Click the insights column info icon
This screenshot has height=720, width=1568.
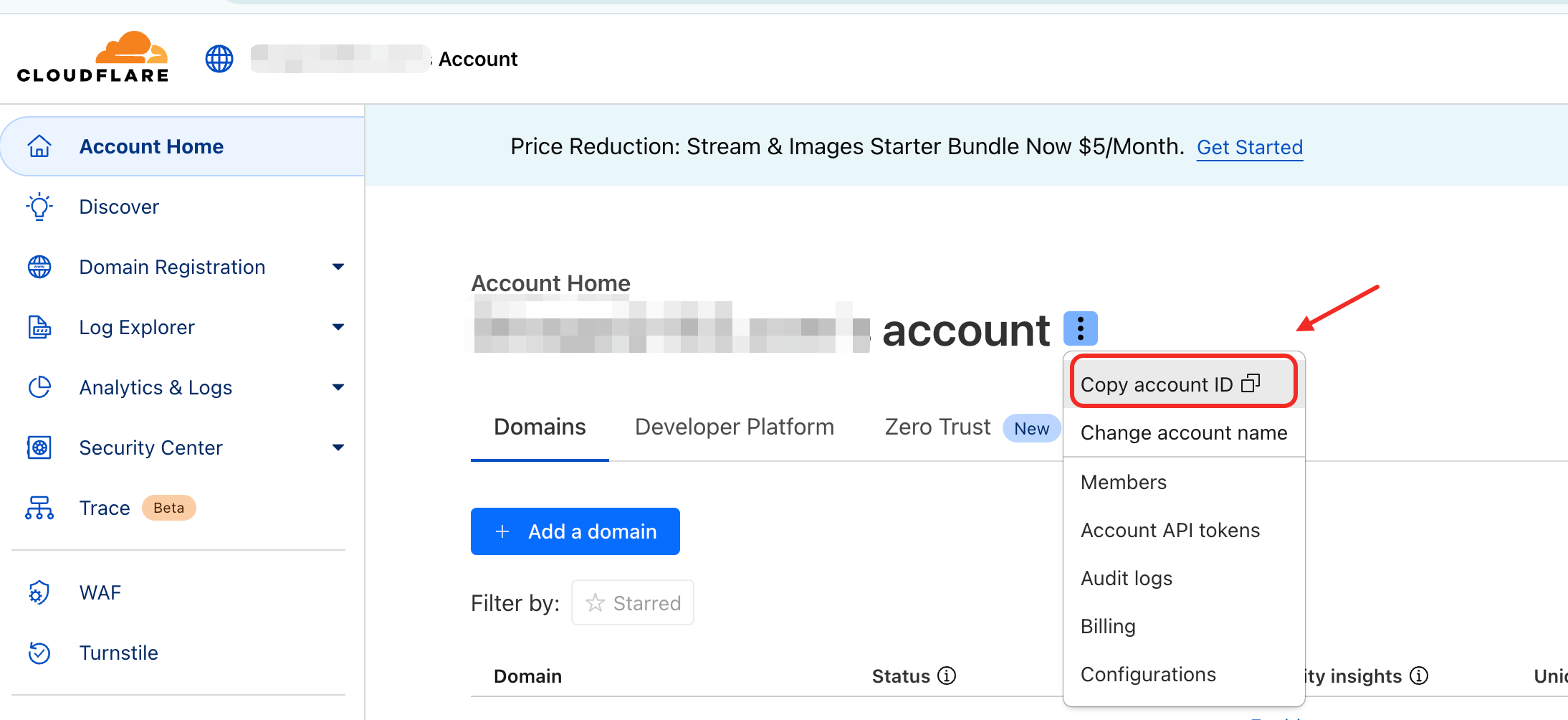[1419, 676]
